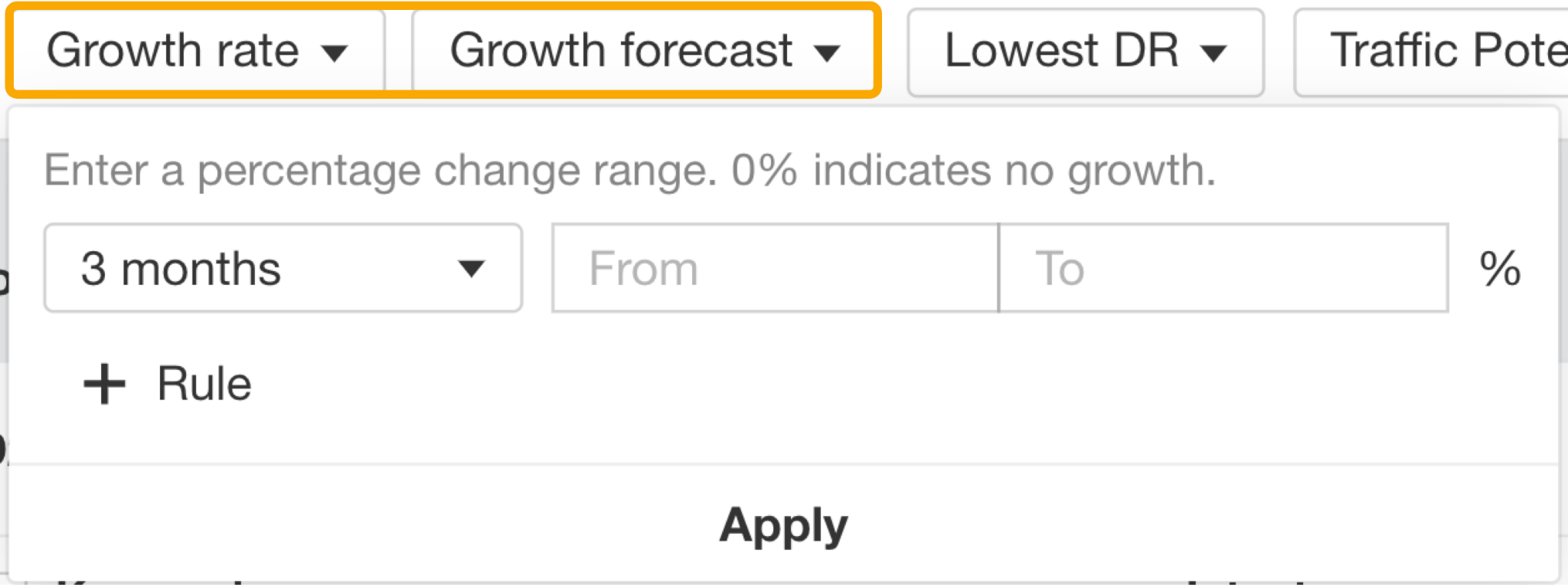Click the arrow inside the 3 months selector
Image resolution: width=1568 pixels, height=585 pixels.
pos(471,269)
